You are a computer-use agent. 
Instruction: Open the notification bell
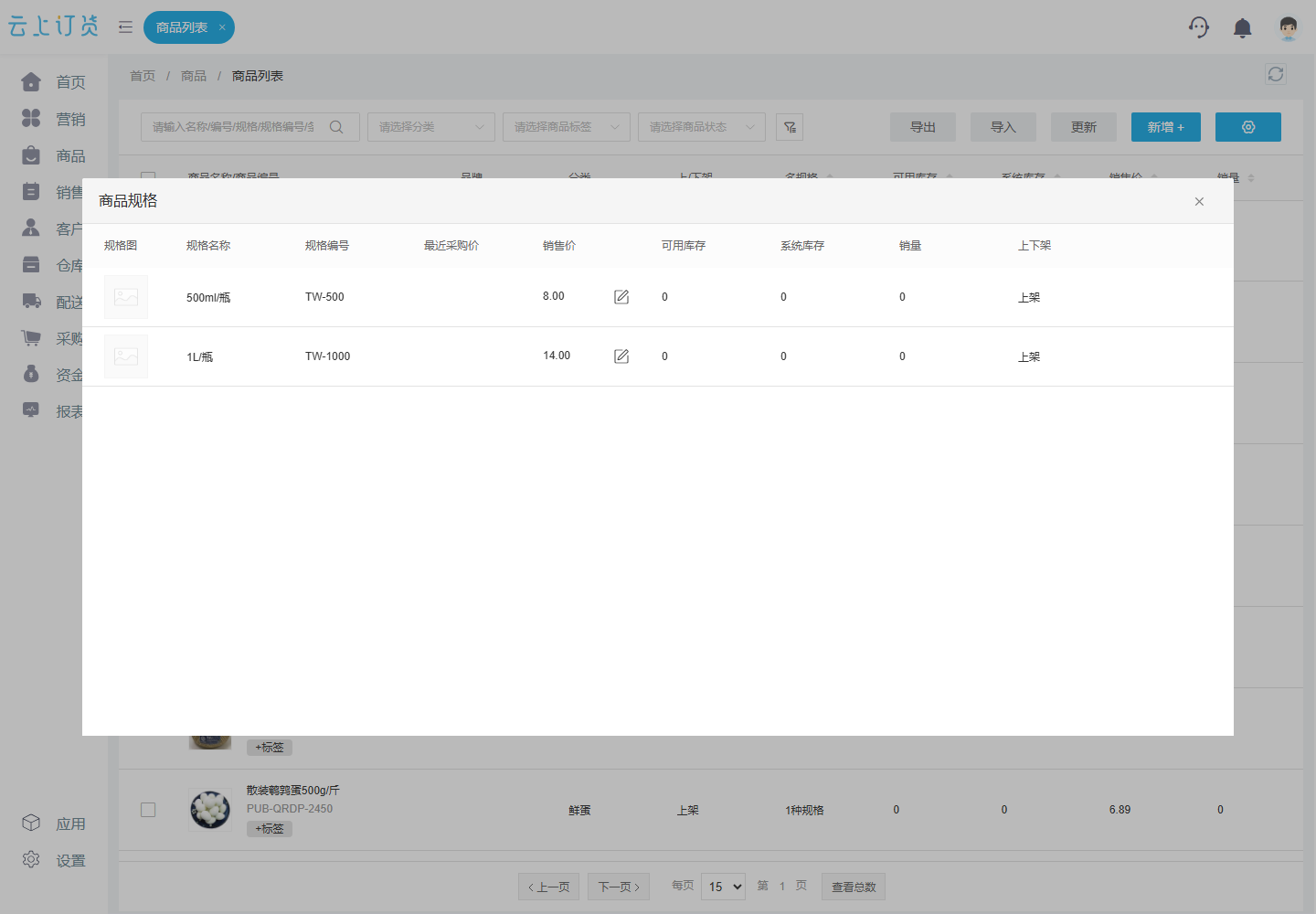click(1243, 28)
